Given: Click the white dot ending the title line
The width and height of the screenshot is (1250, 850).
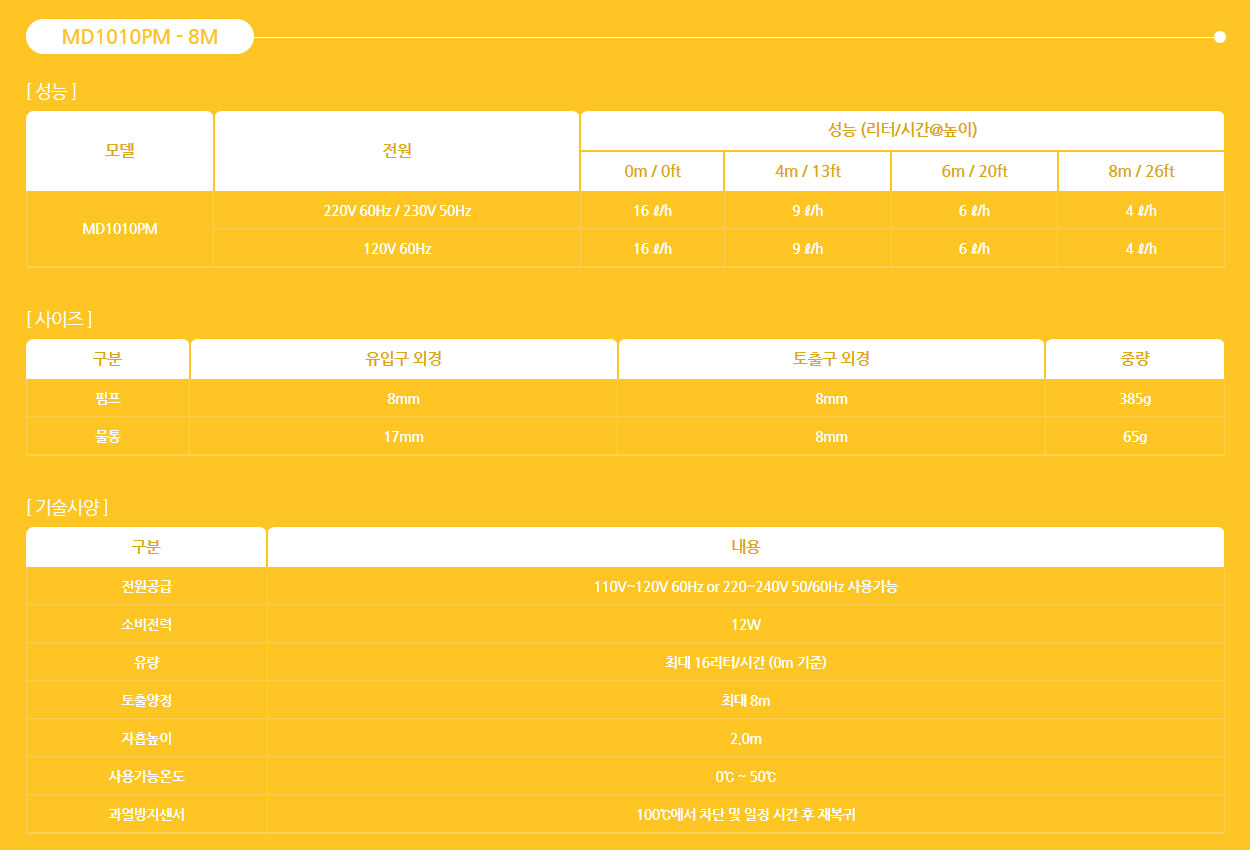Looking at the screenshot, I should coord(1219,37).
